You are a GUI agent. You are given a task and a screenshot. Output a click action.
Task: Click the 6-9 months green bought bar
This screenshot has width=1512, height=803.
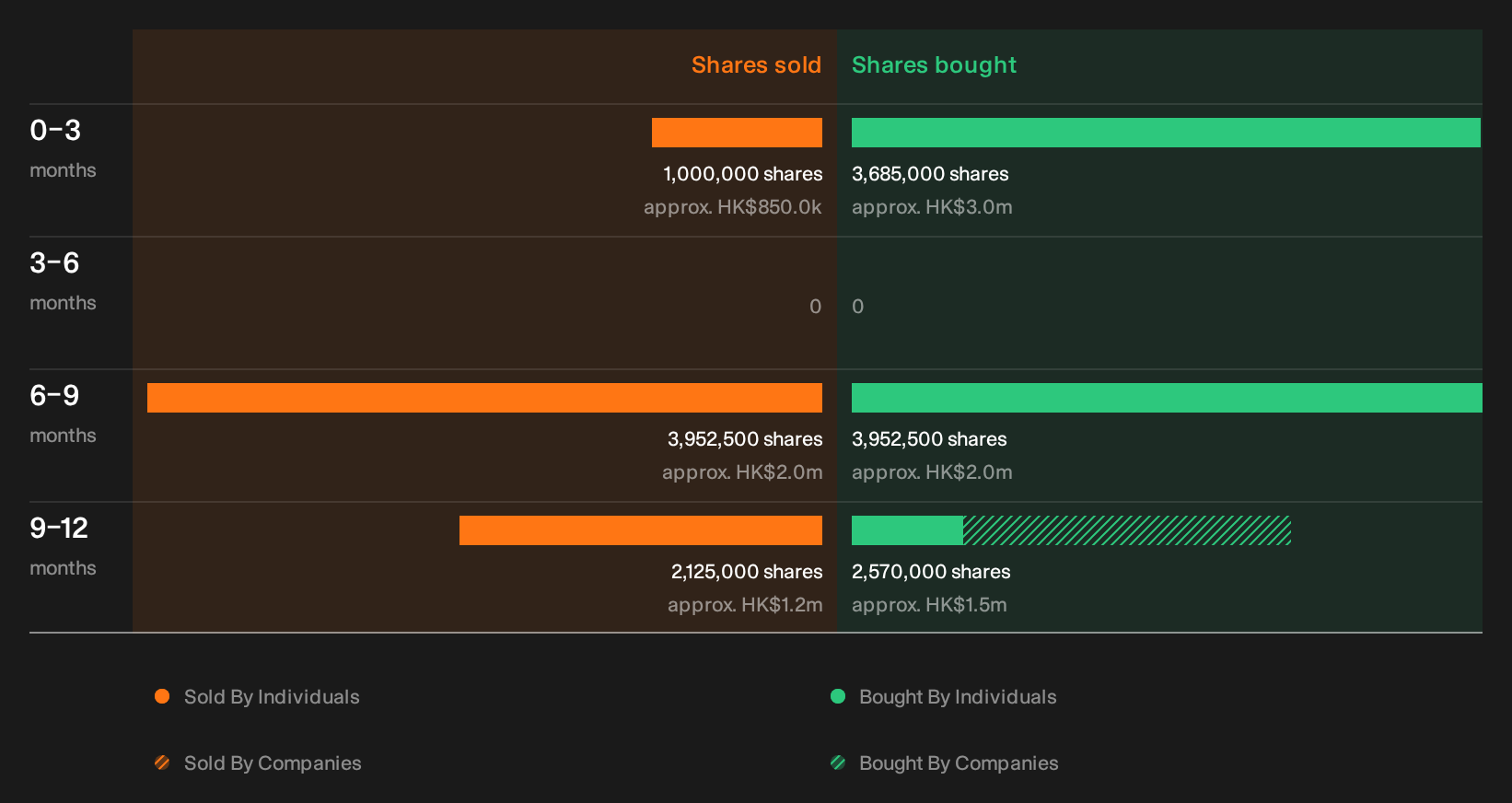pos(1167,398)
